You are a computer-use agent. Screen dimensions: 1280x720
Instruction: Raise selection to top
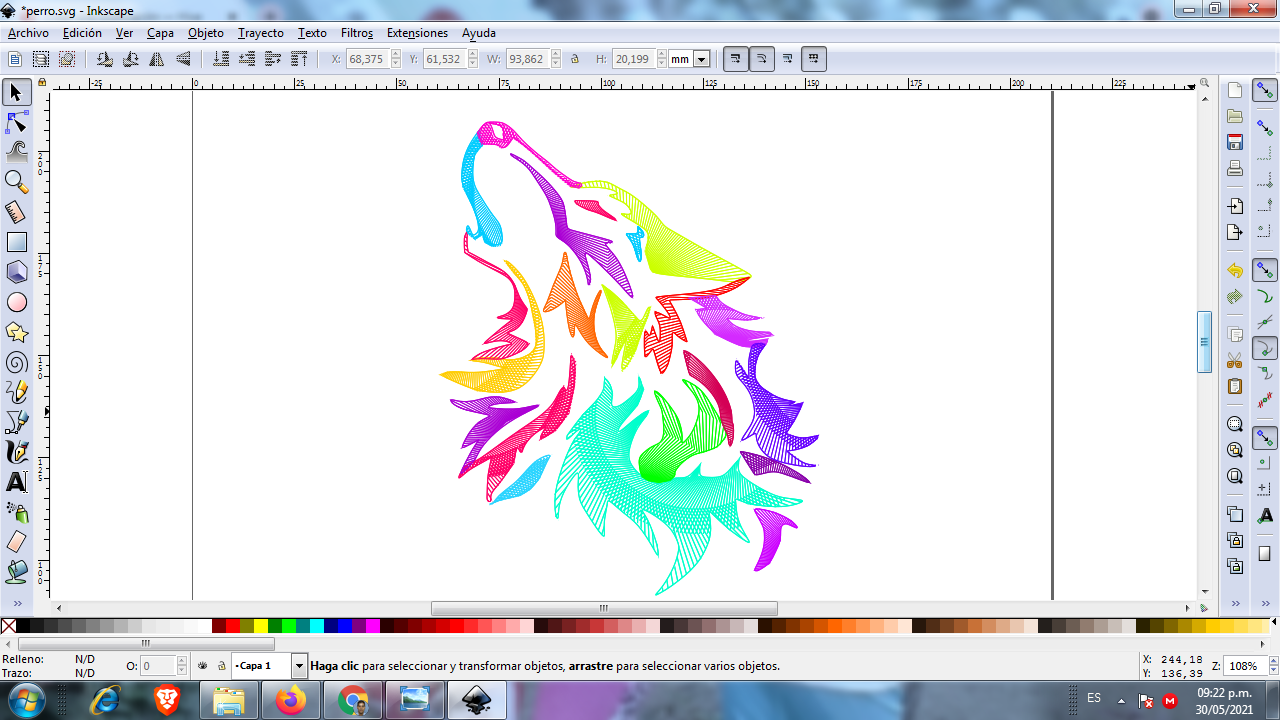pos(299,59)
